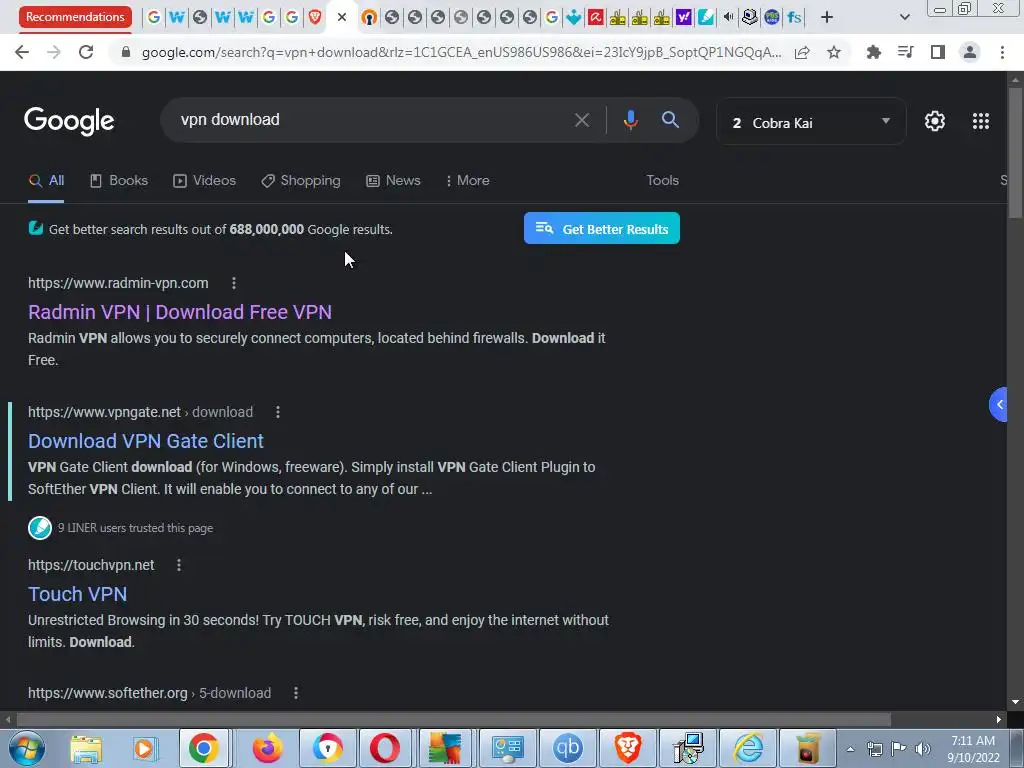1024x768 pixels.
Task: Launch Firefox from the taskbar
Action: tap(268, 748)
